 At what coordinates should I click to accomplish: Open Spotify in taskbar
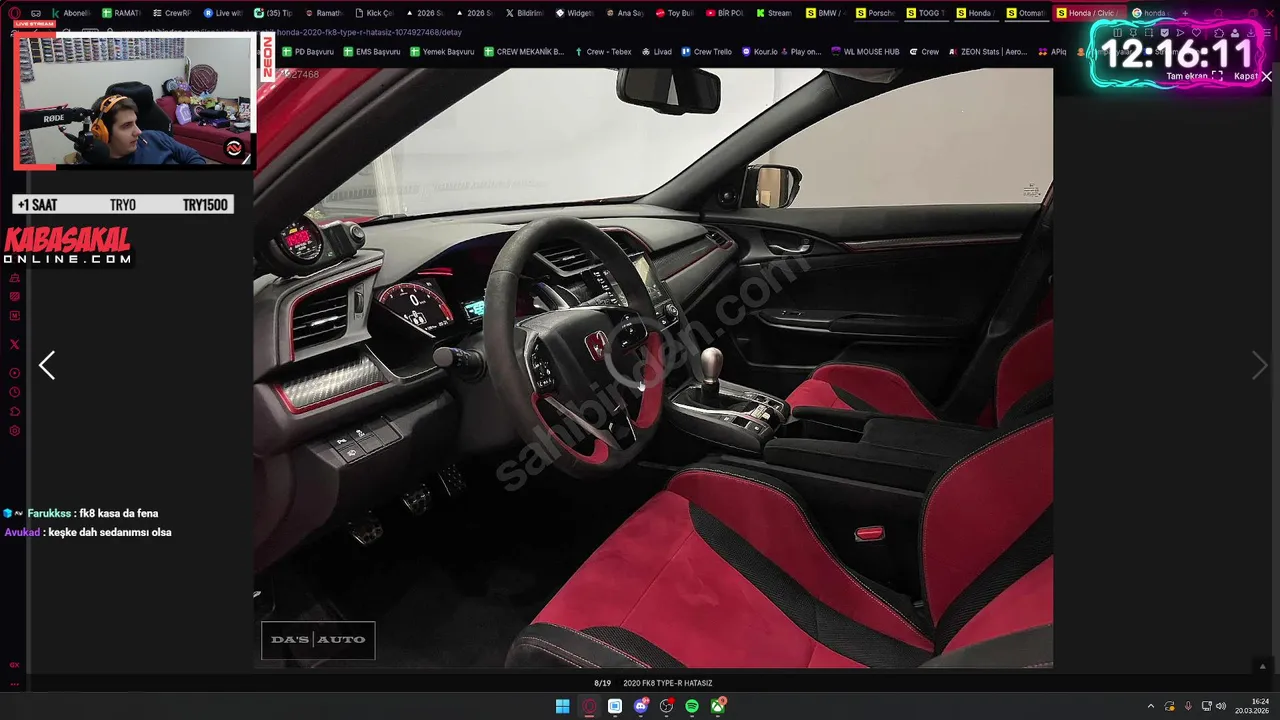[x=692, y=706]
